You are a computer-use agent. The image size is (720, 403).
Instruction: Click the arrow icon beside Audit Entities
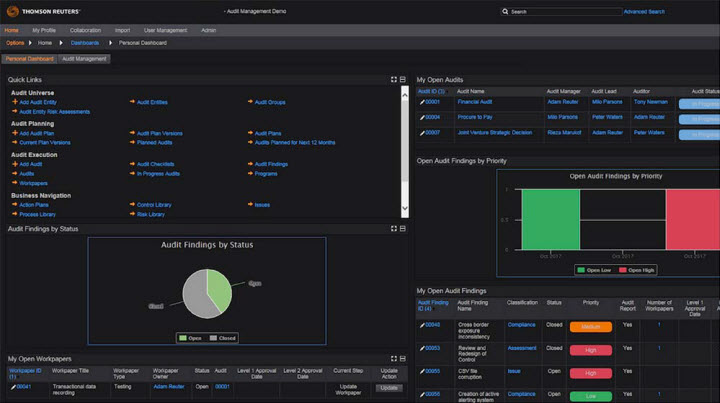click(132, 102)
